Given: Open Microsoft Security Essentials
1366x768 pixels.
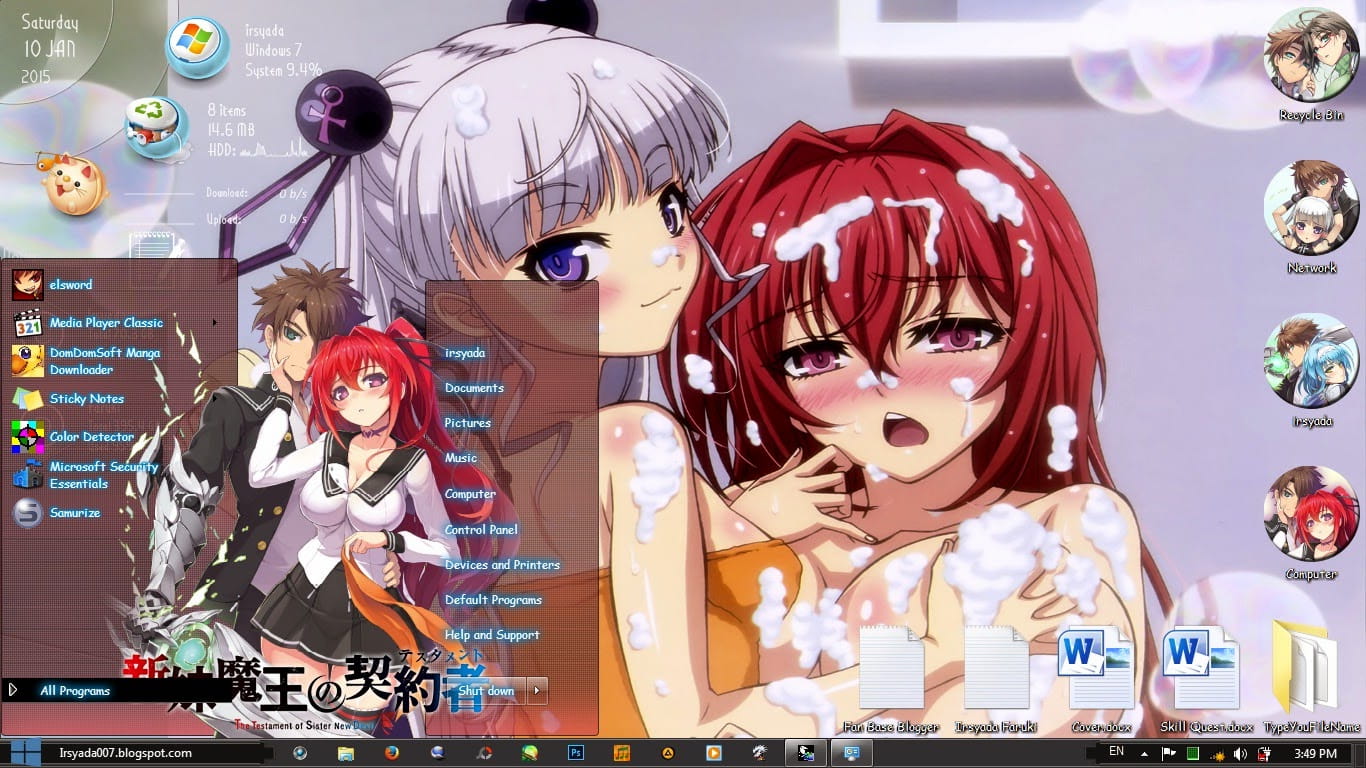Looking at the screenshot, I should click(103, 475).
